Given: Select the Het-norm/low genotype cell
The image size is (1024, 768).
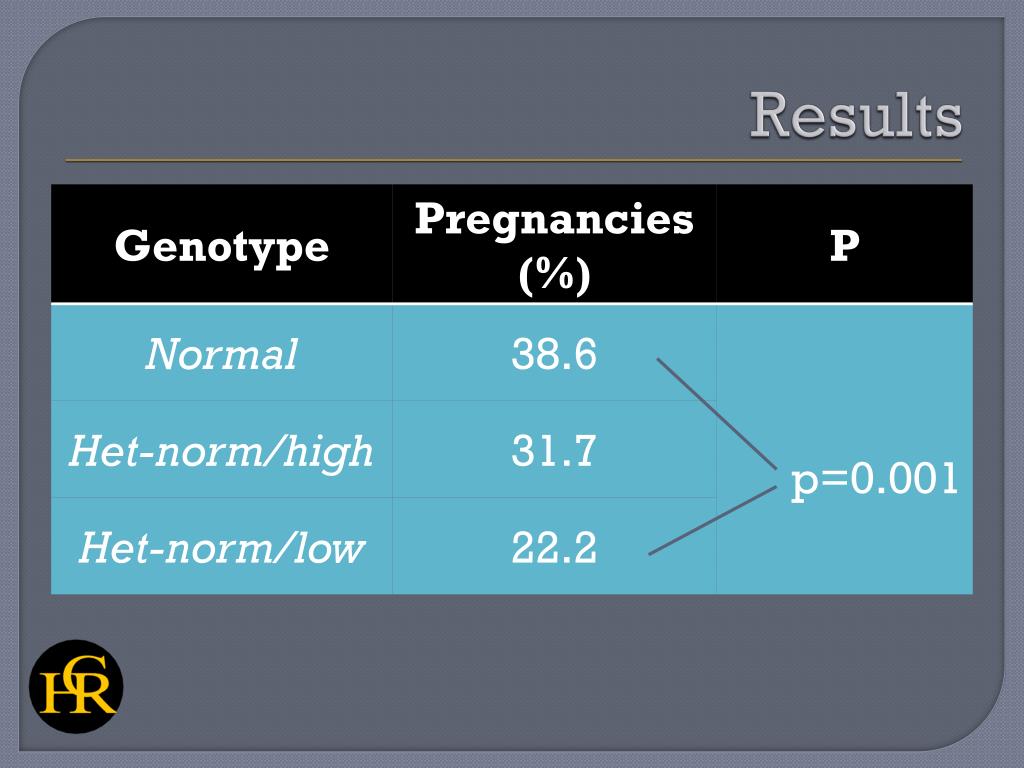Looking at the screenshot, I should (221, 547).
